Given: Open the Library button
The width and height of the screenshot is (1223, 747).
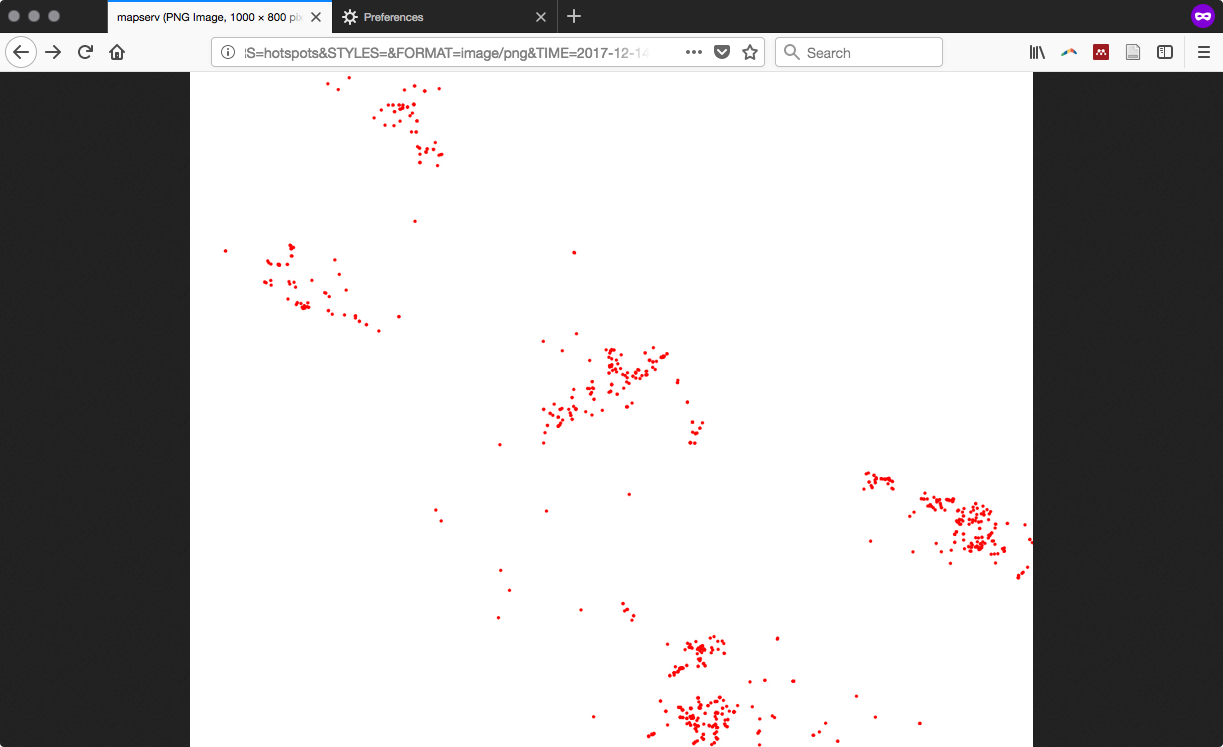Looking at the screenshot, I should (1037, 53).
